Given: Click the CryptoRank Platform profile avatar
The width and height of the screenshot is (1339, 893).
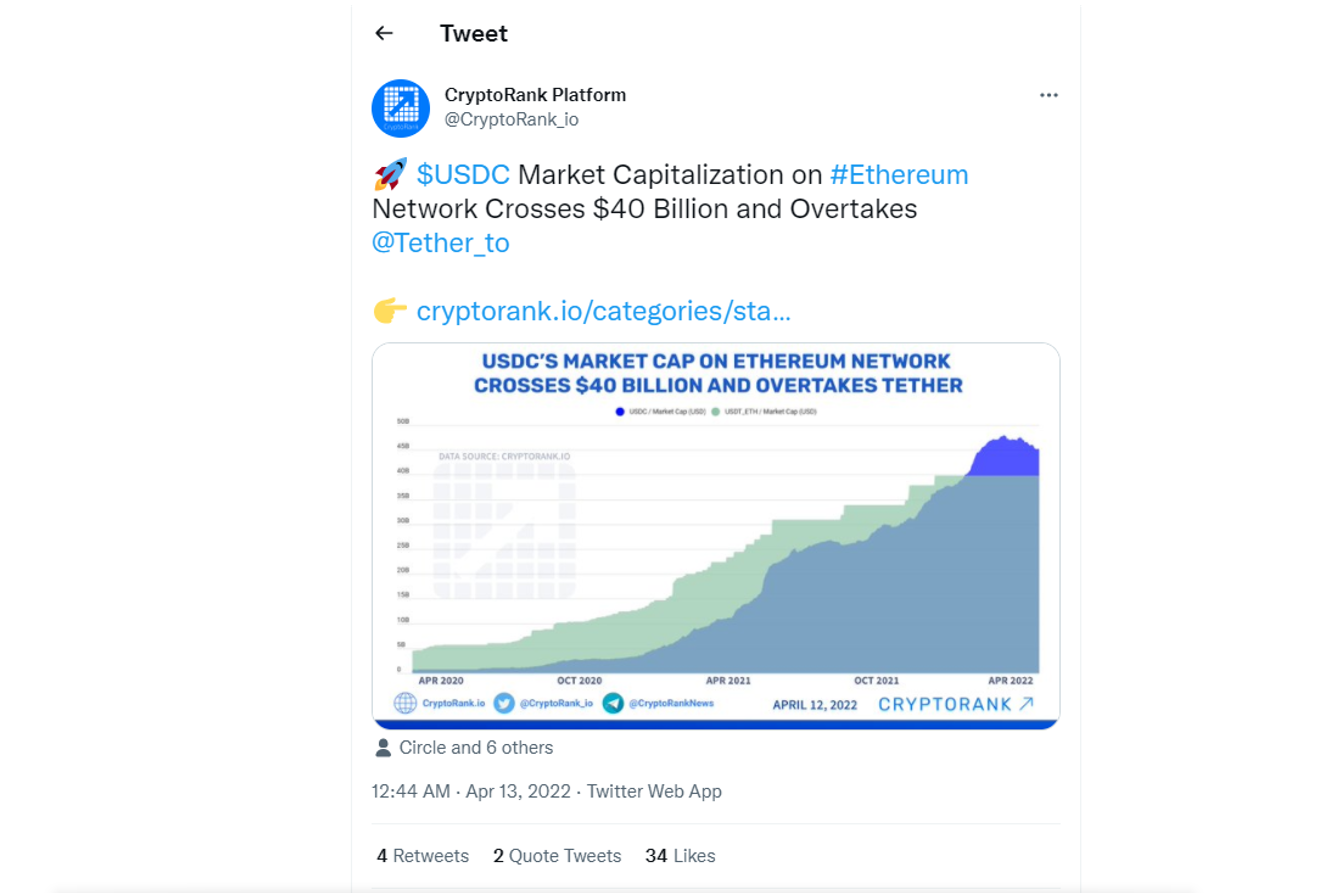Looking at the screenshot, I should [400, 107].
